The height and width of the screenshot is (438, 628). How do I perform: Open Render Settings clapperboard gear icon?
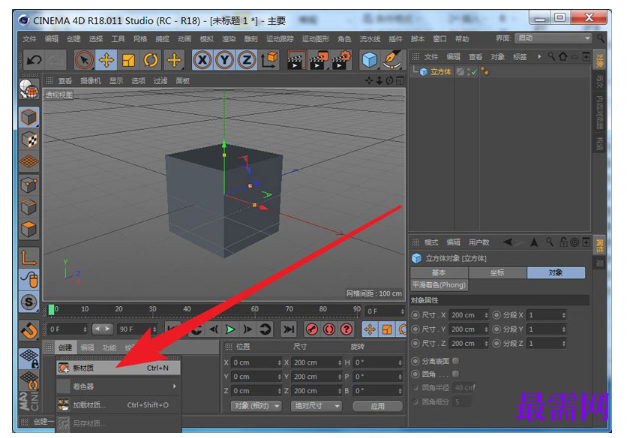tap(341, 60)
